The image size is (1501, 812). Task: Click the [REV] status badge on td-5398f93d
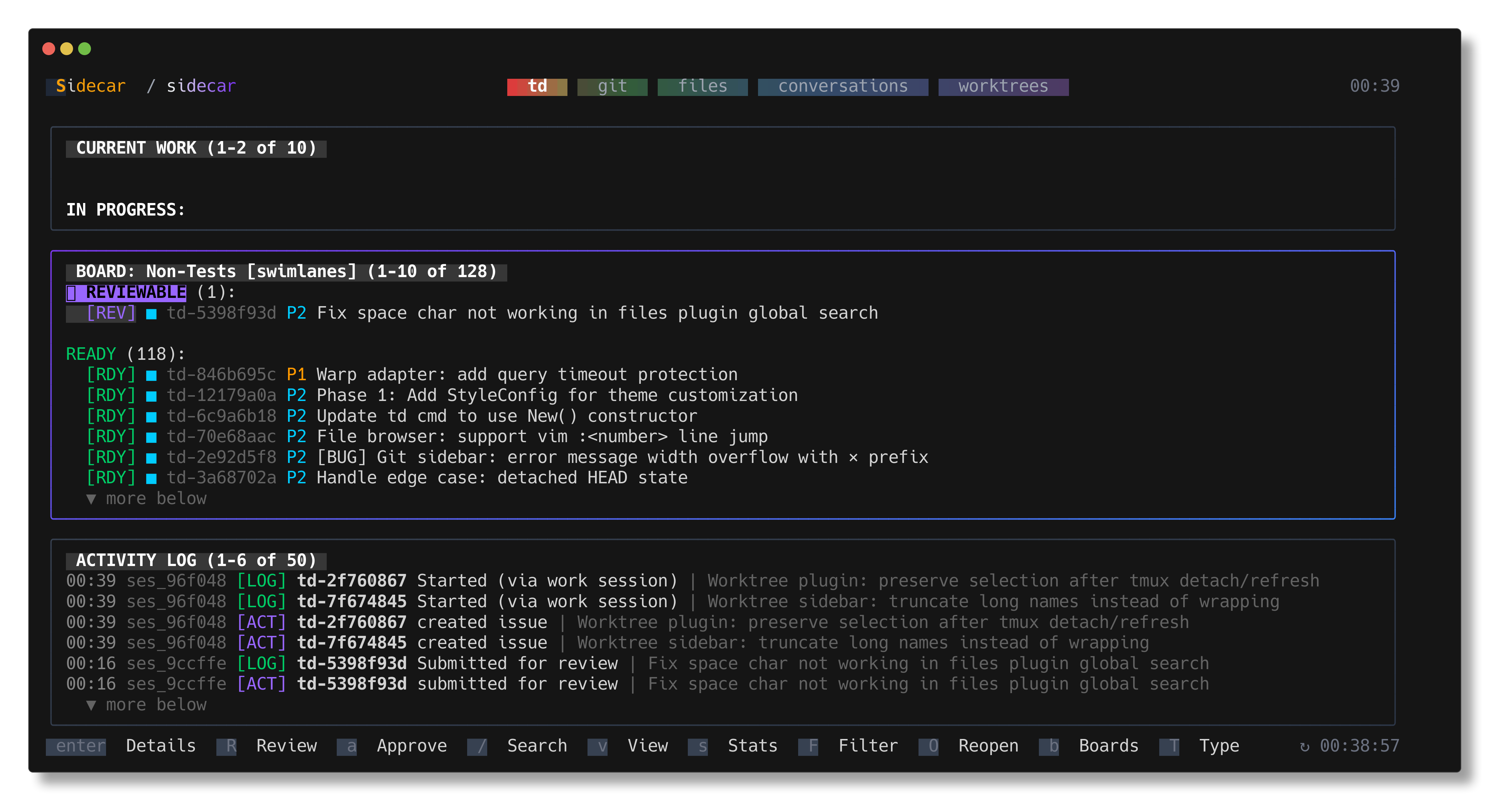111,313
